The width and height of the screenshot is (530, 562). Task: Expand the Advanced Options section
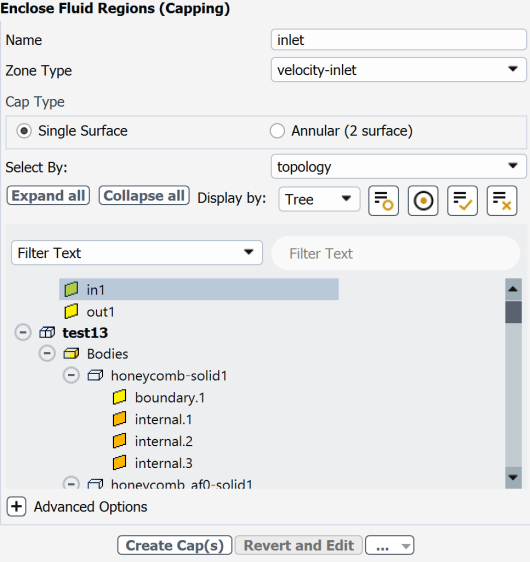tap(16, 506)
